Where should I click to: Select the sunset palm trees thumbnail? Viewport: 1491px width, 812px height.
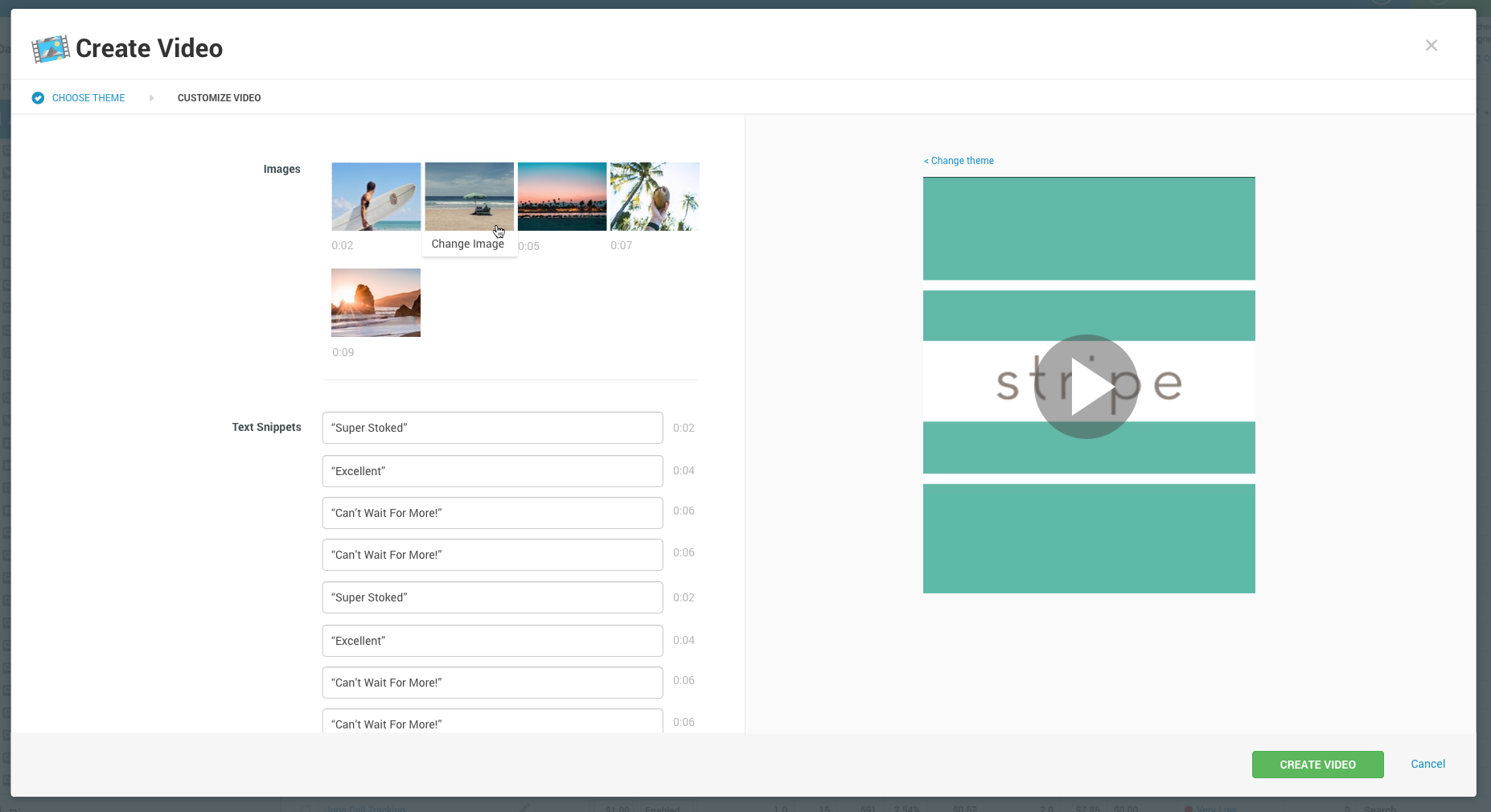pyautogui.click(x=561, y=196)
